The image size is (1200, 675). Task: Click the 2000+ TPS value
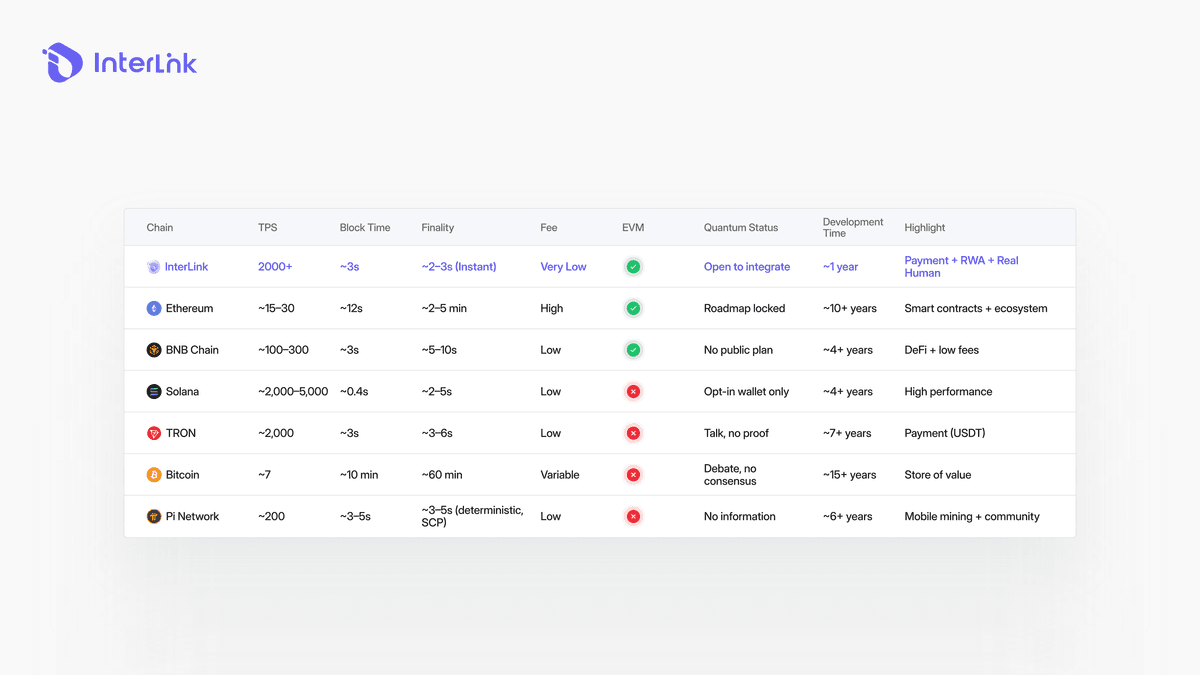tap(275, 267)
